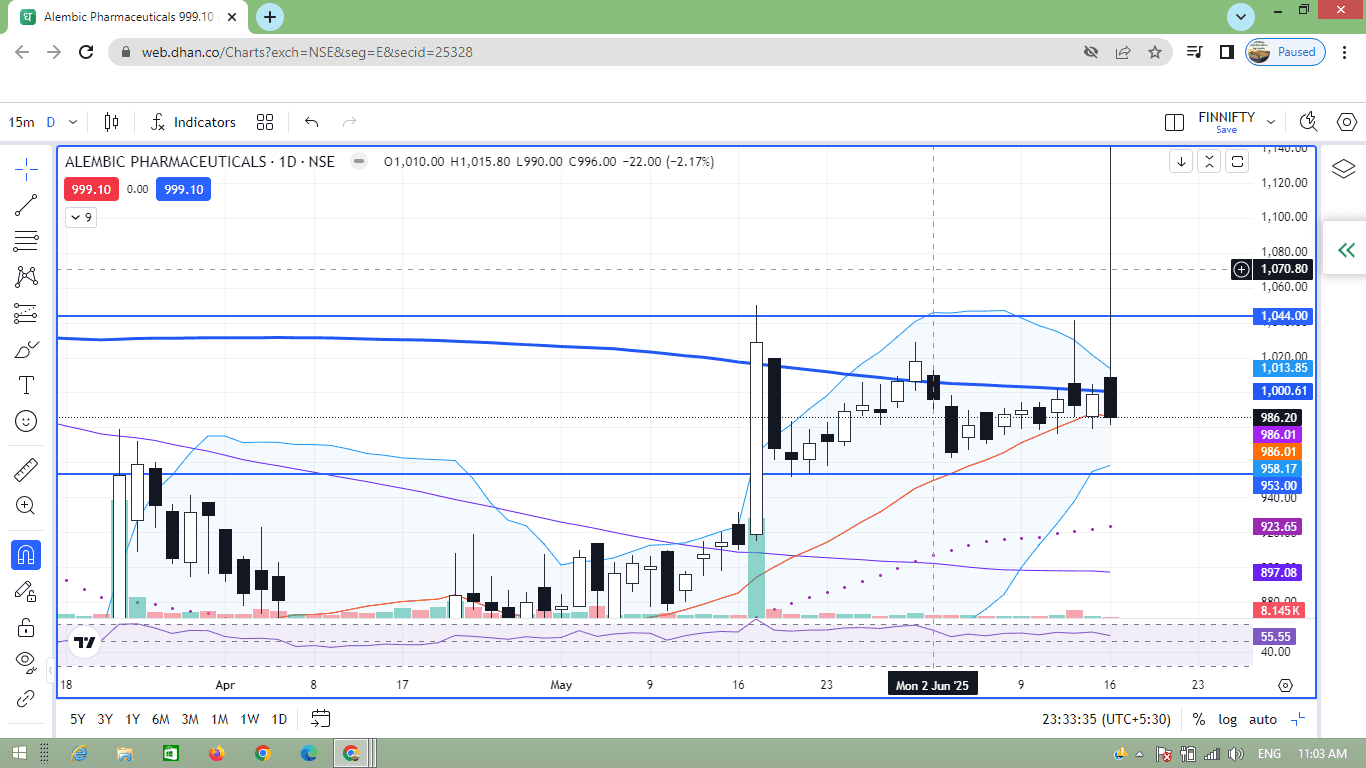Toggle lock all drawing tools

coord(26,627)
